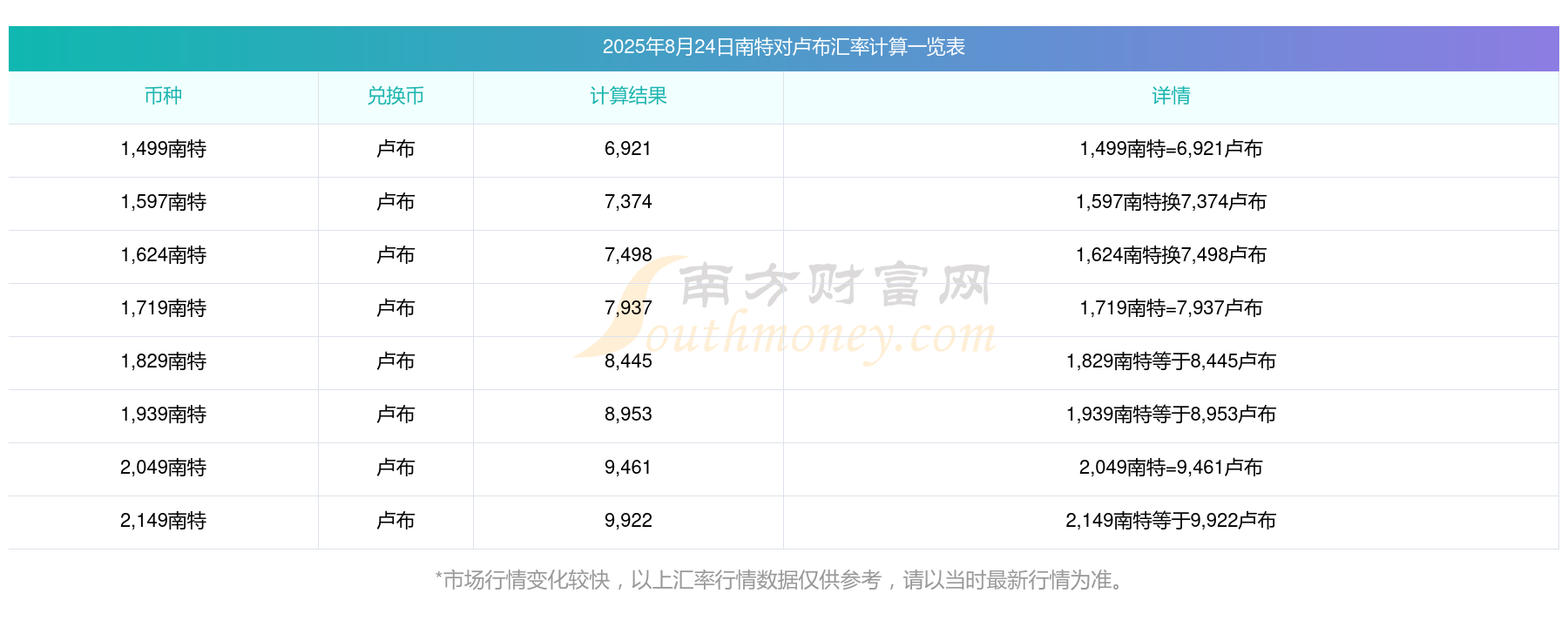The image size is (1568, 627).
Task: Select the 1,829南特 currency cell
Action: point(163,361)
